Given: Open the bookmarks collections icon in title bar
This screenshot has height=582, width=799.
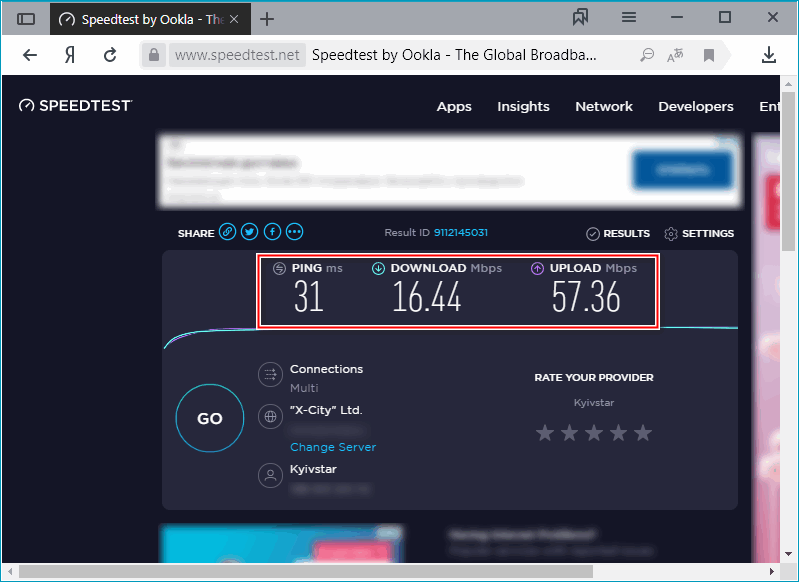Looking at the screenshot, I should click(580, 18).
